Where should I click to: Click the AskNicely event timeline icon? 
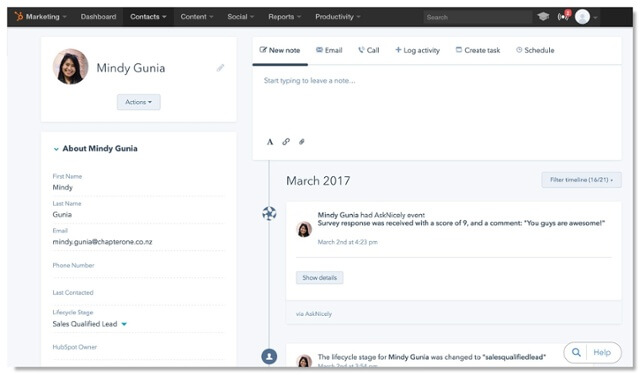click(x=269, y=213)
